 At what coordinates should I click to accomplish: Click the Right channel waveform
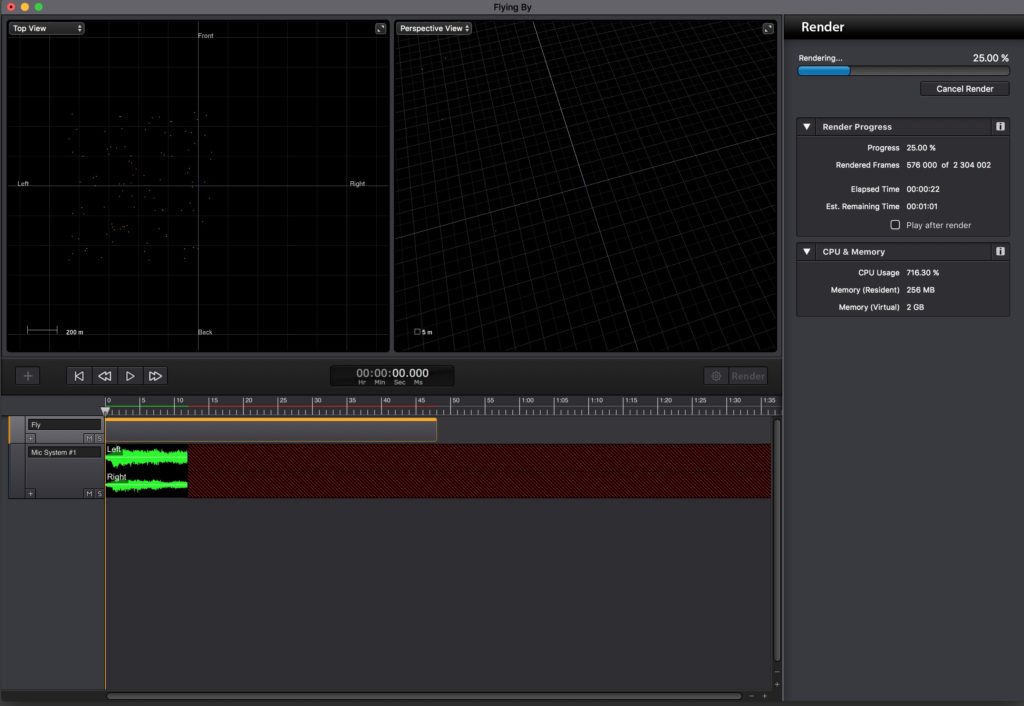click(x=147, y=485)
